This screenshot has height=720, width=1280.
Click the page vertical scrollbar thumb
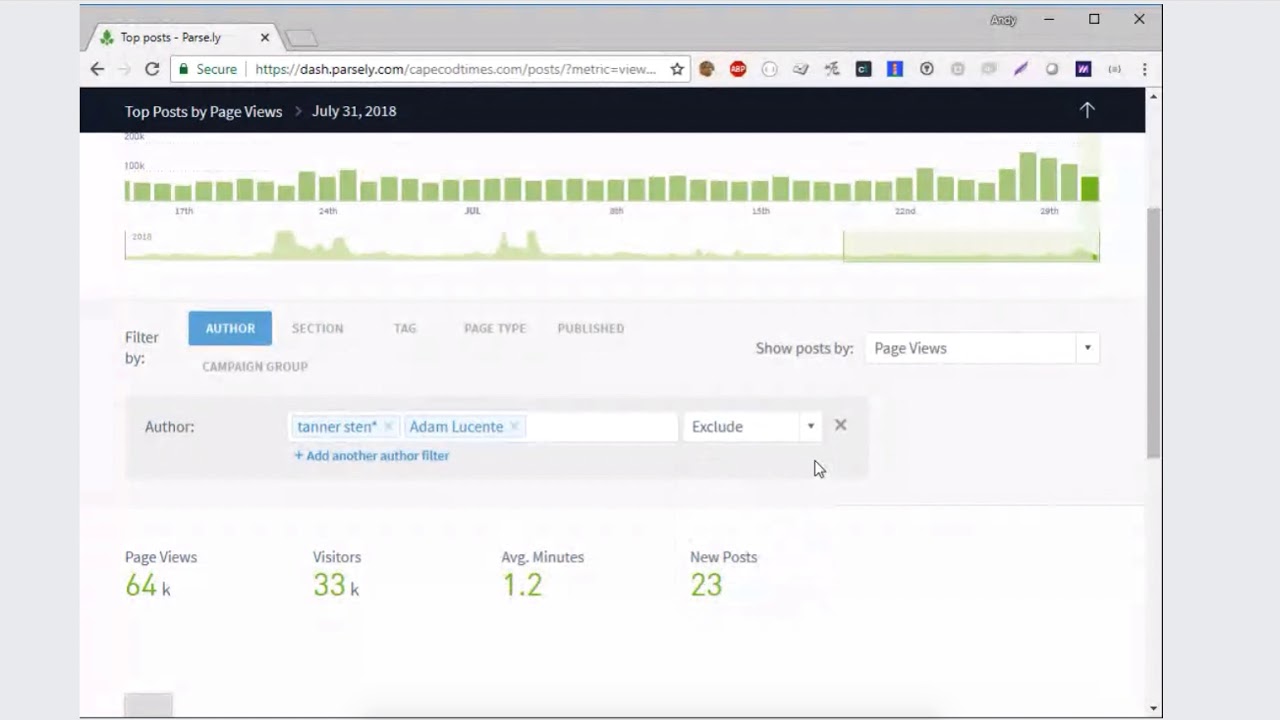[x=1153, y=333]
